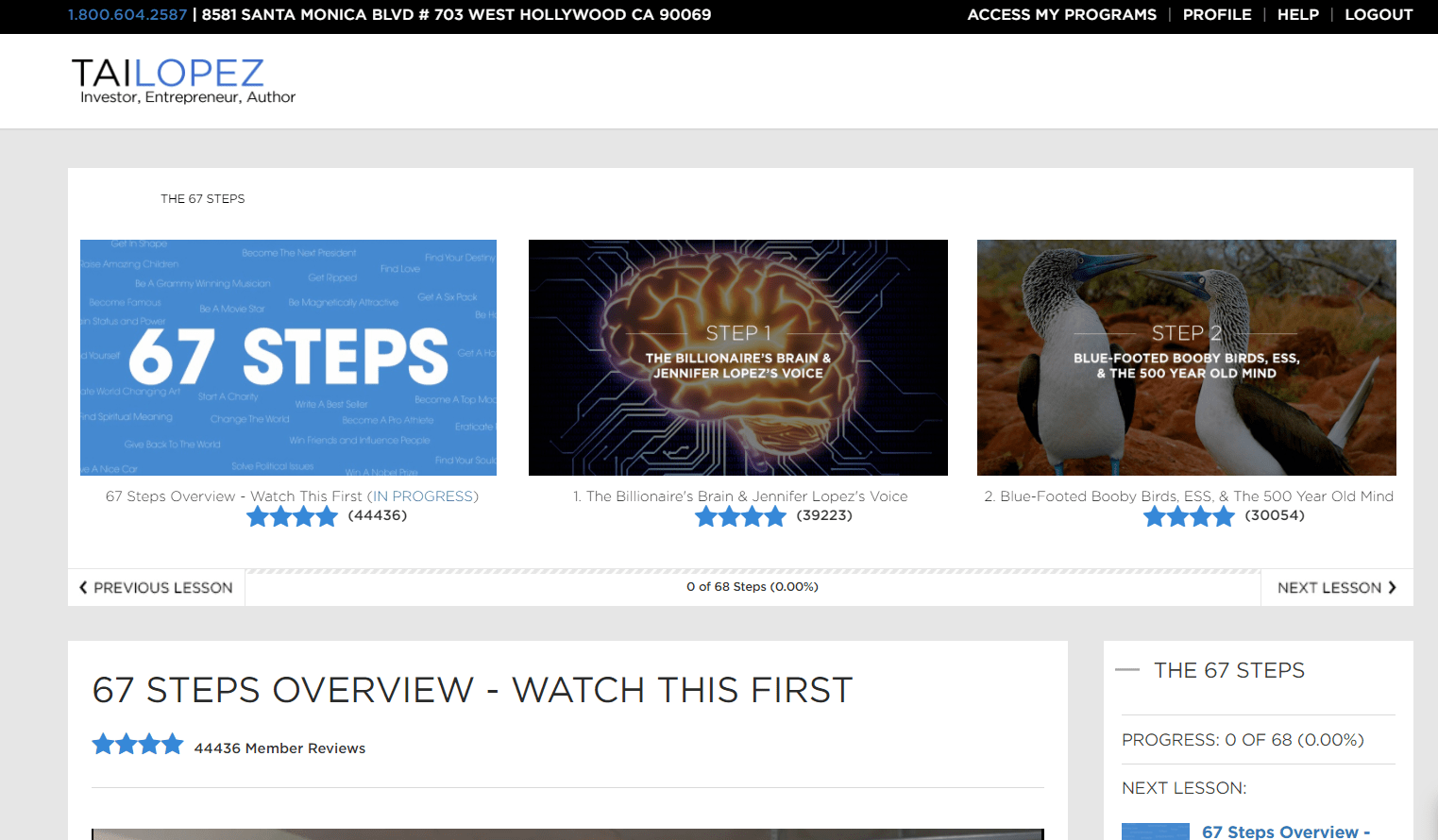The width and height of the screenshot is (1438, 840).
Task: Click the Tai Lopez logo
Action: tap(184, 80)
